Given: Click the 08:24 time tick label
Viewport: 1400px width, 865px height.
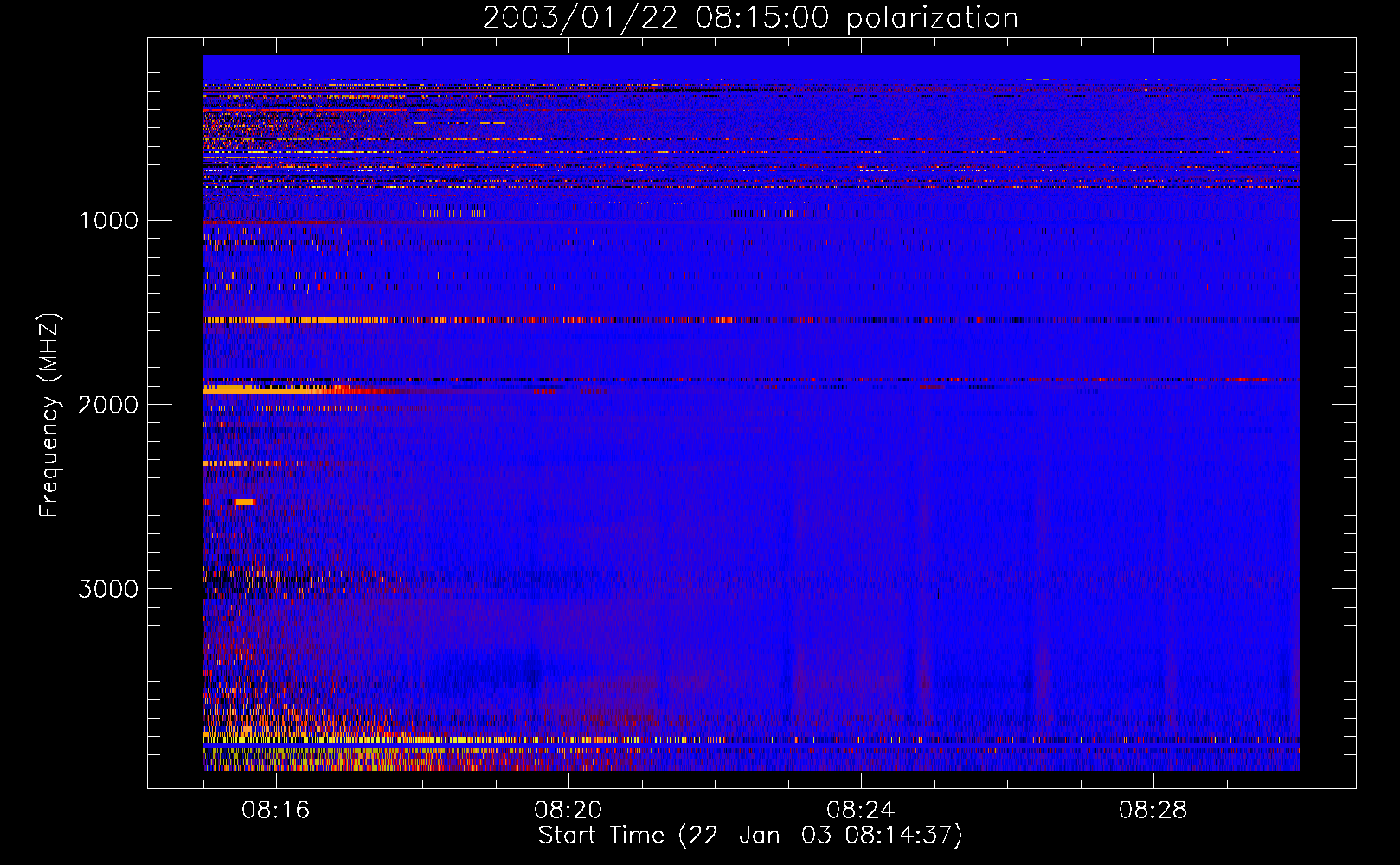Looking at the screenshot, I should (x=861, y=811).
